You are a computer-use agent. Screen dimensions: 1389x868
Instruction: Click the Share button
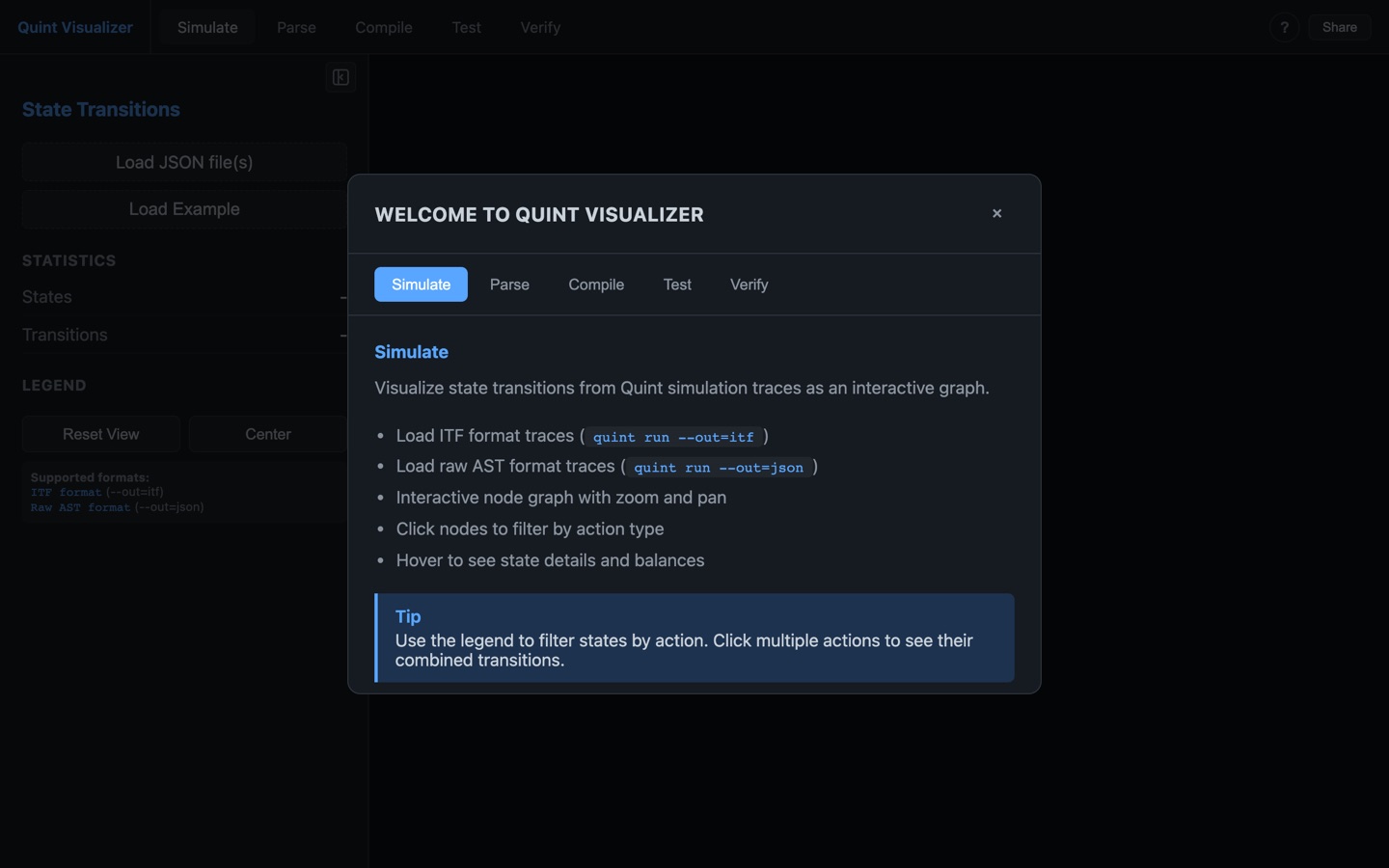tap(1339, 27)
